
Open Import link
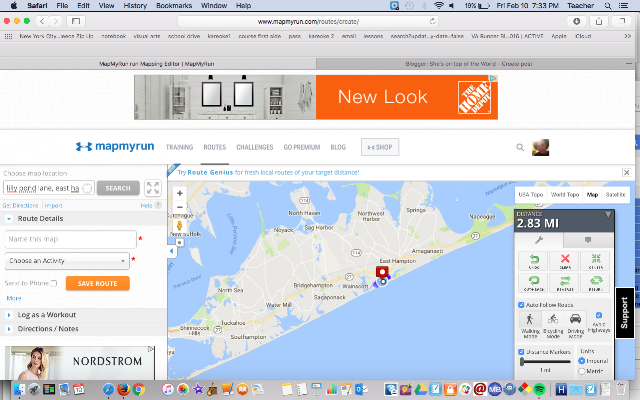(x=53, y=205)
